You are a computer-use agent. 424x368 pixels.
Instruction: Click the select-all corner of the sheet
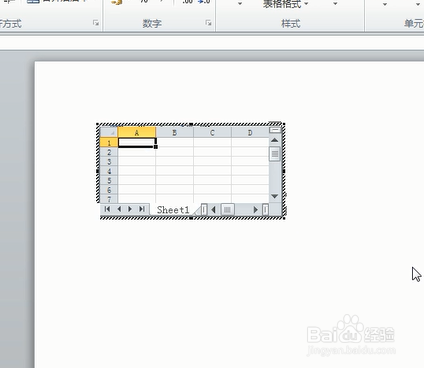[x=109, y=132]
